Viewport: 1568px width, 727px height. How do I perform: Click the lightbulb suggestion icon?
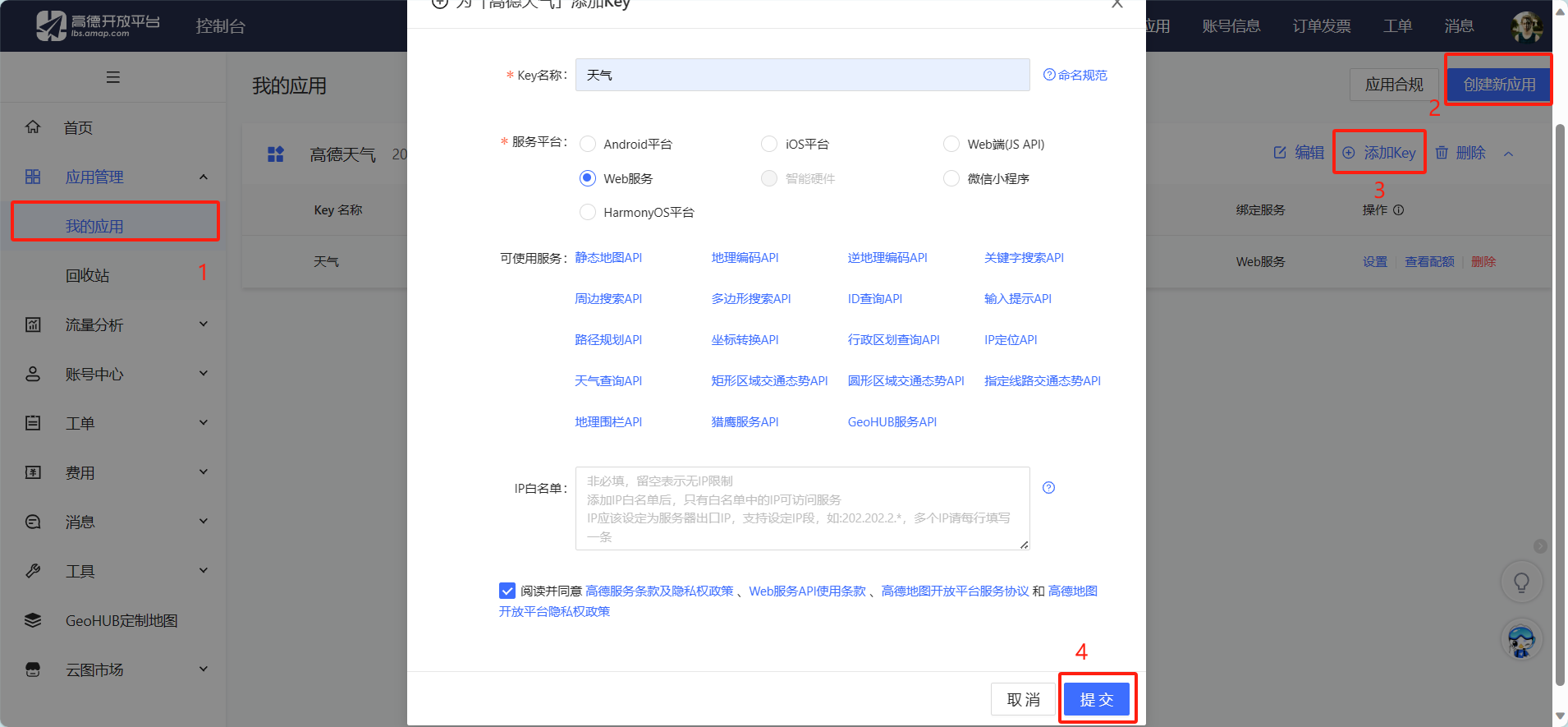pos(1521,582)
